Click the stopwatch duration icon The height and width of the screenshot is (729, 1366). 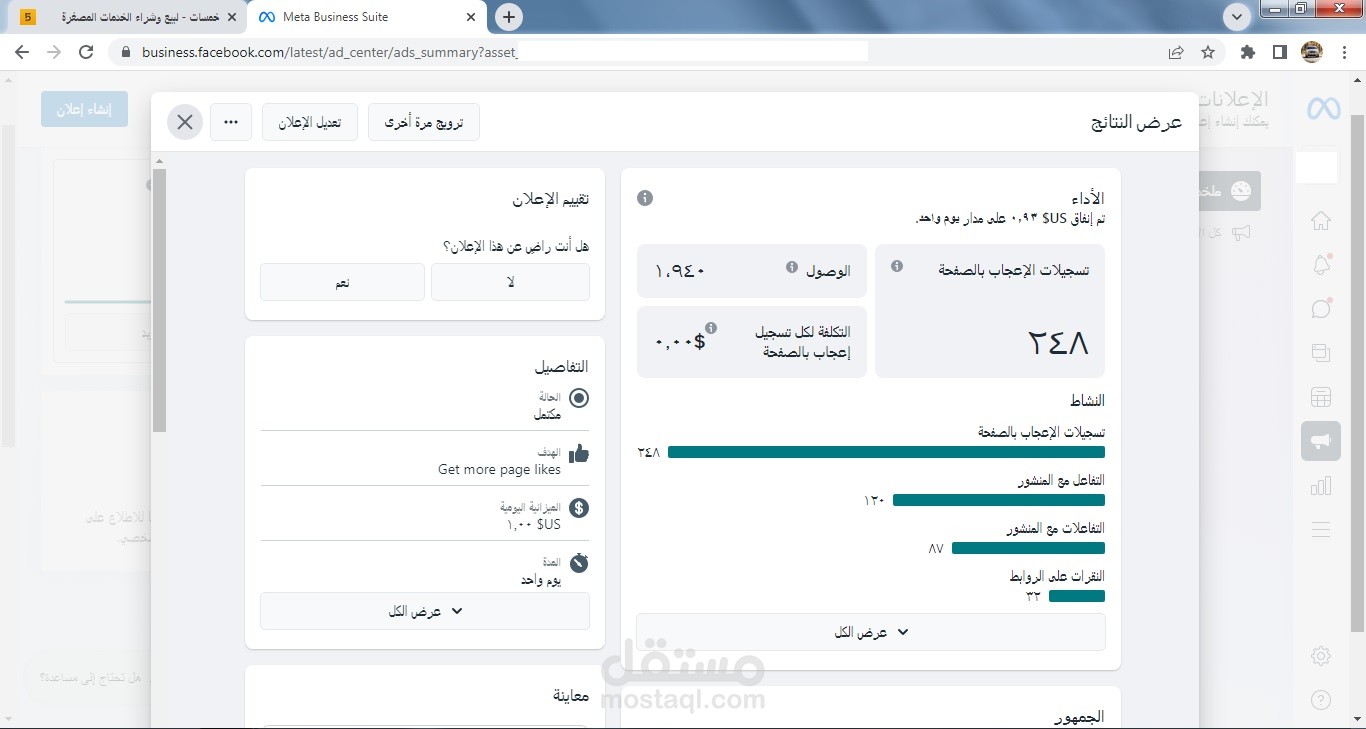pyautogui.click(x=579, y=563)
